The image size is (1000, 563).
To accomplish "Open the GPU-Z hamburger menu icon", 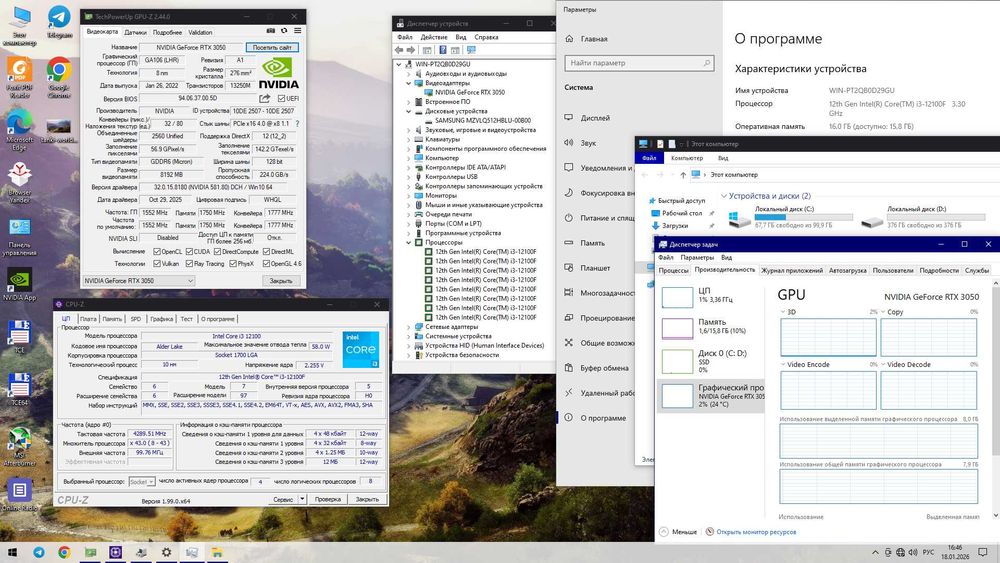I will tap(297, 31).
